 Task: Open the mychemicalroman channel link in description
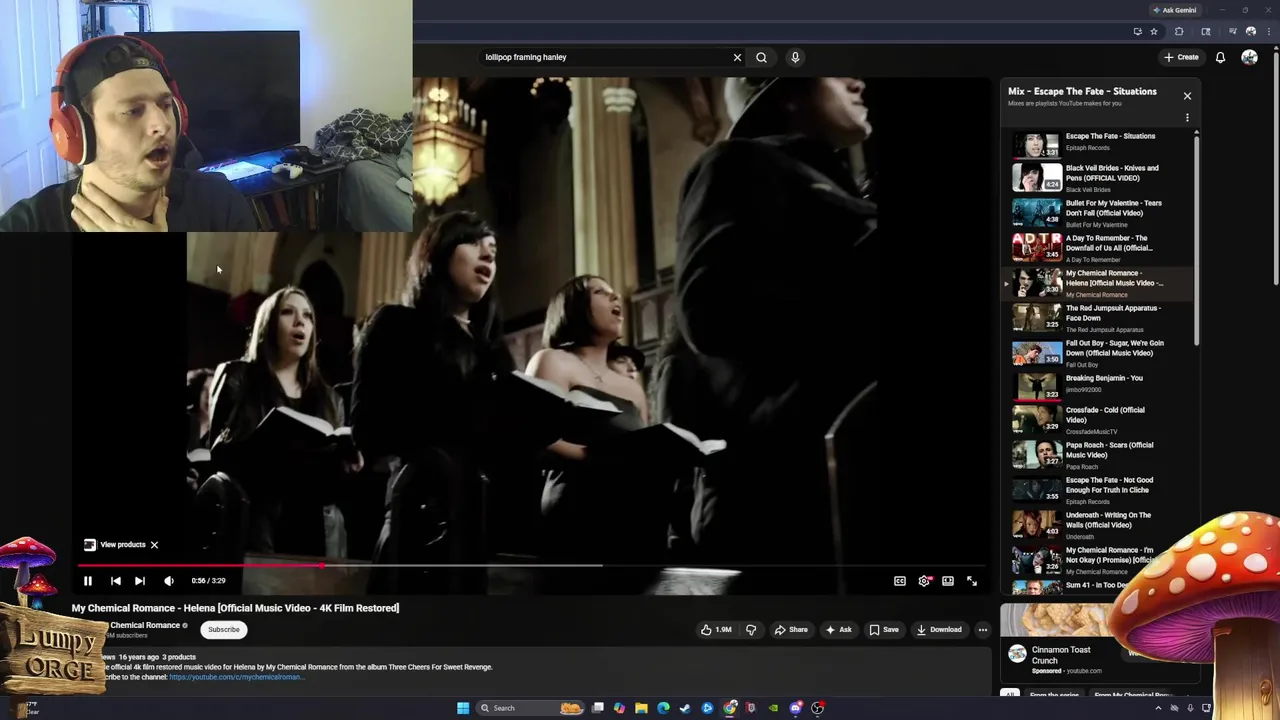coord(236,677)
